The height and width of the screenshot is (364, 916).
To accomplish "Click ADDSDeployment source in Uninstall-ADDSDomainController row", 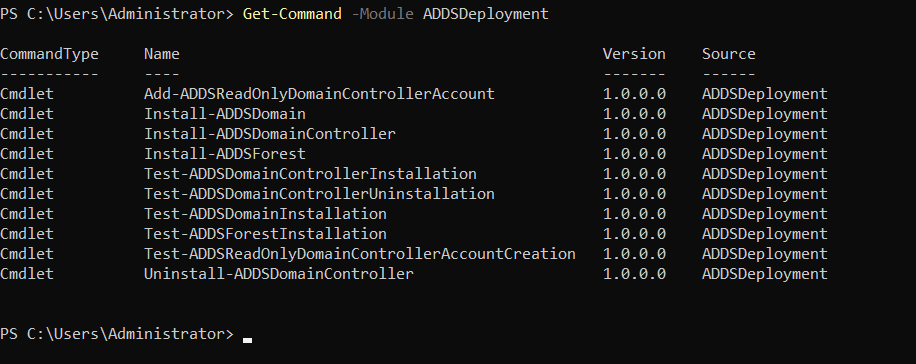I will [x=765, y=274].
